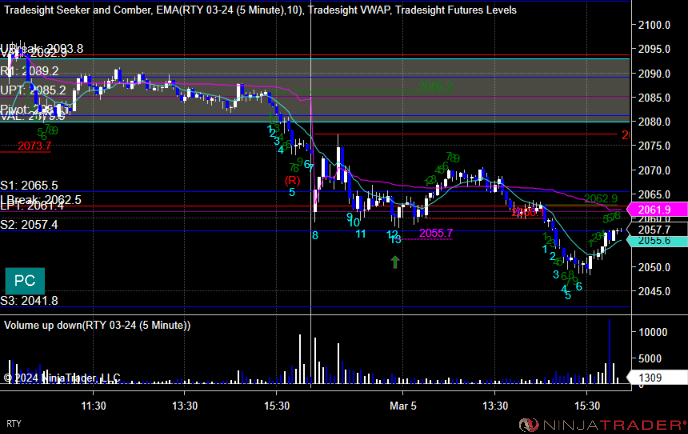Click the red 2073.7 price label
The height and width of the screenshot is (434, 688).
pyautogui.click(x=34, y=146)
